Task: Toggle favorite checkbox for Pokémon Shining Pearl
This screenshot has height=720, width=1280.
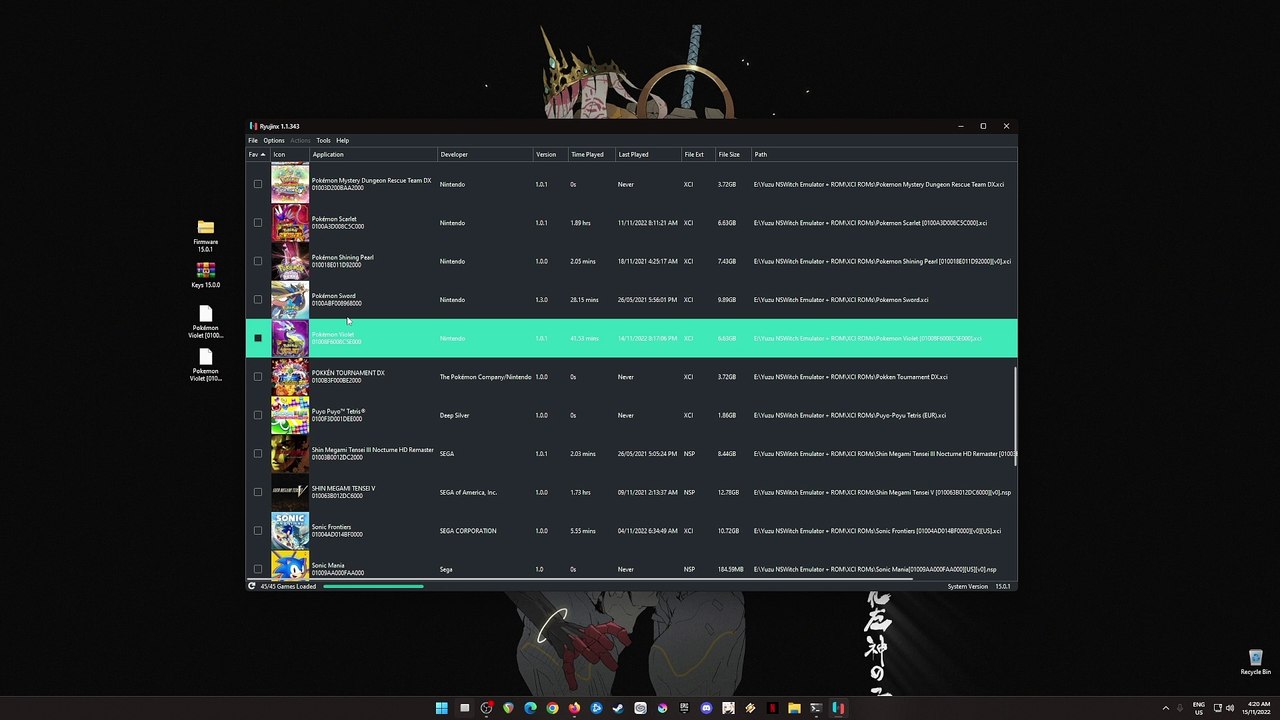Action: pyautogui.click(x=258, y=261)
